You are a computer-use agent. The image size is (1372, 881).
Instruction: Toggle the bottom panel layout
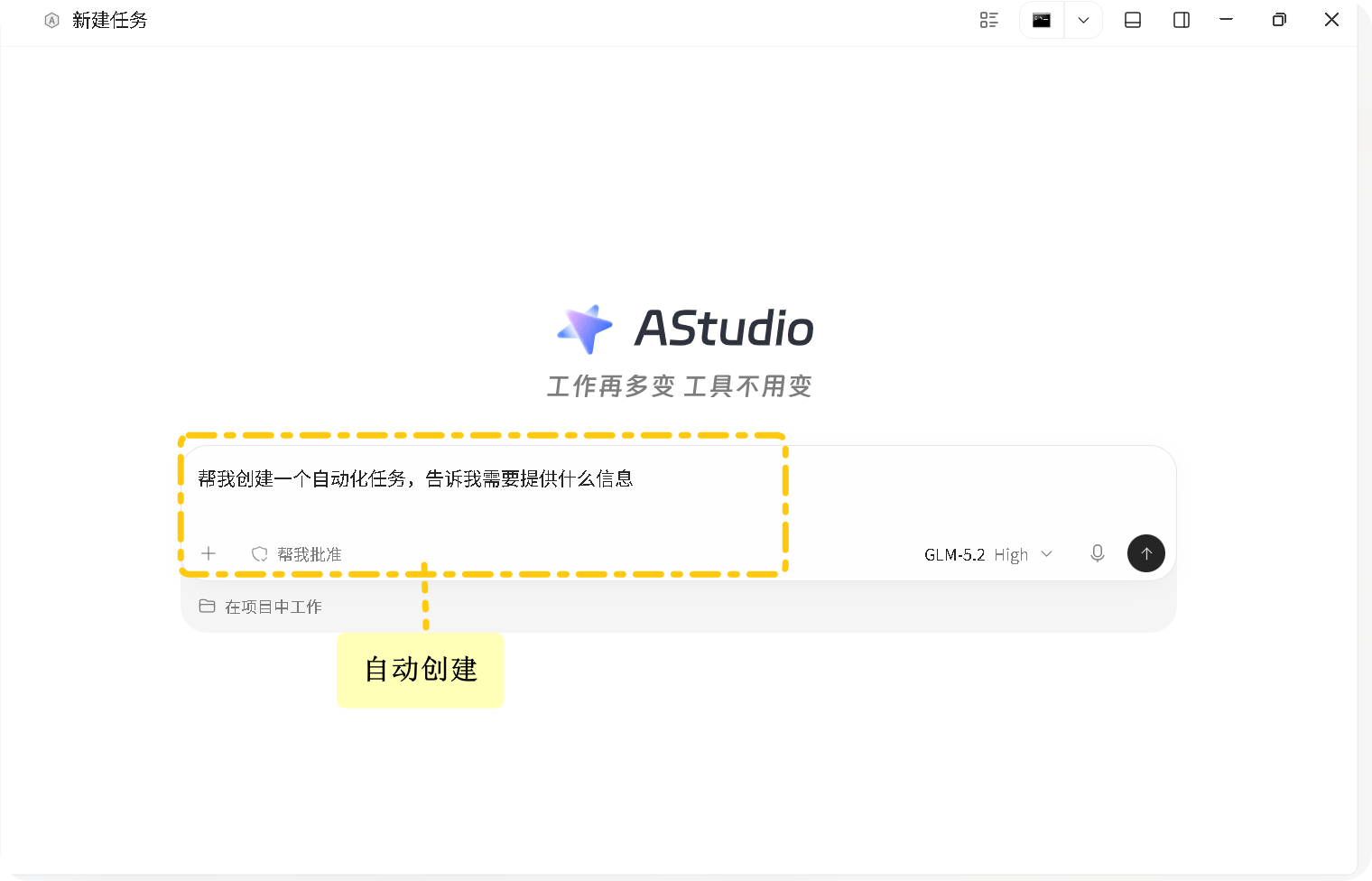[1133, 20]
